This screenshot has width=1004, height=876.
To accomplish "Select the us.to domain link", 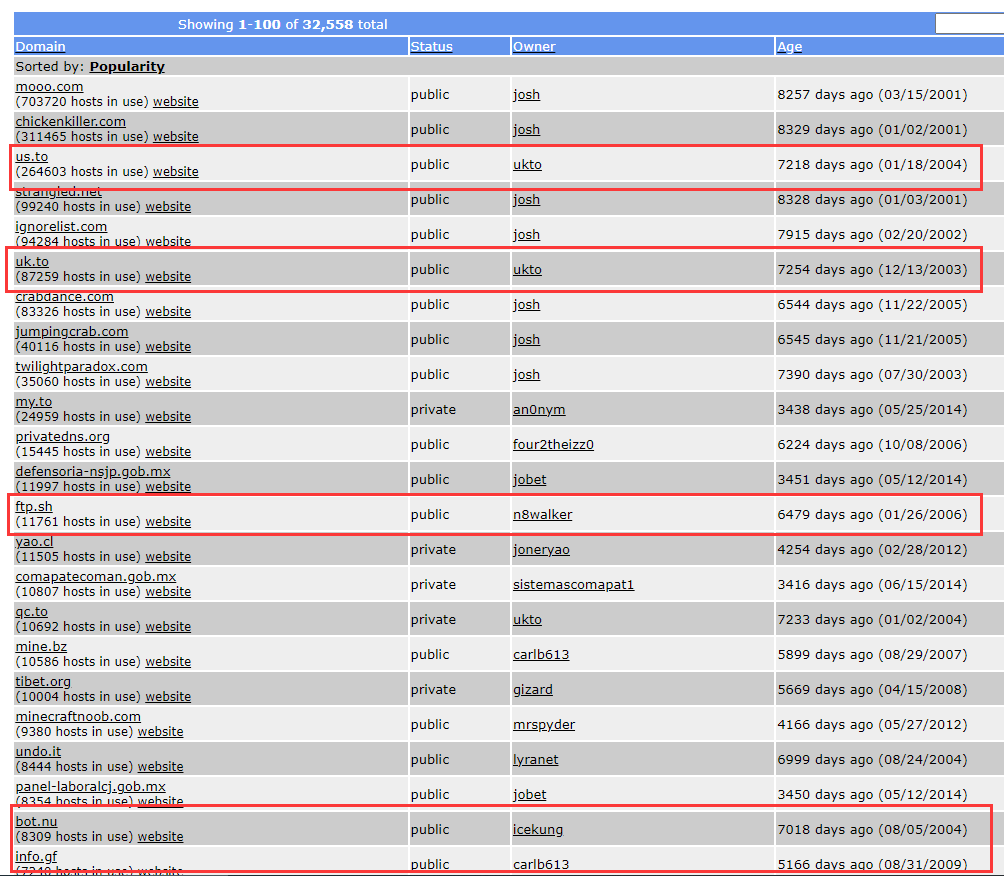I will pyautogui.click(x=31, y=157).
